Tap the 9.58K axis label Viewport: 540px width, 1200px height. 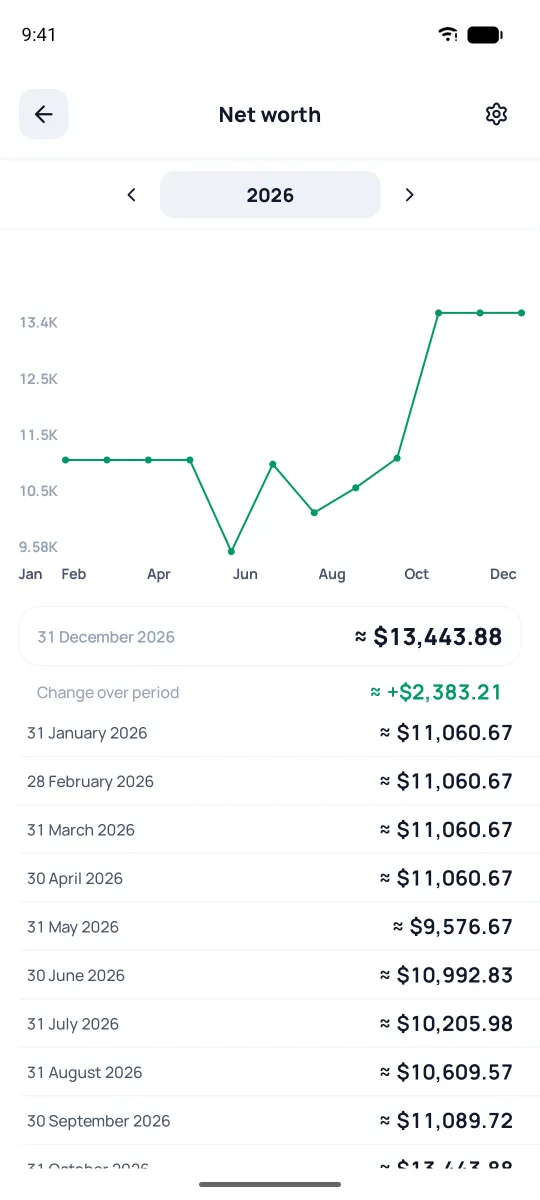39,547
